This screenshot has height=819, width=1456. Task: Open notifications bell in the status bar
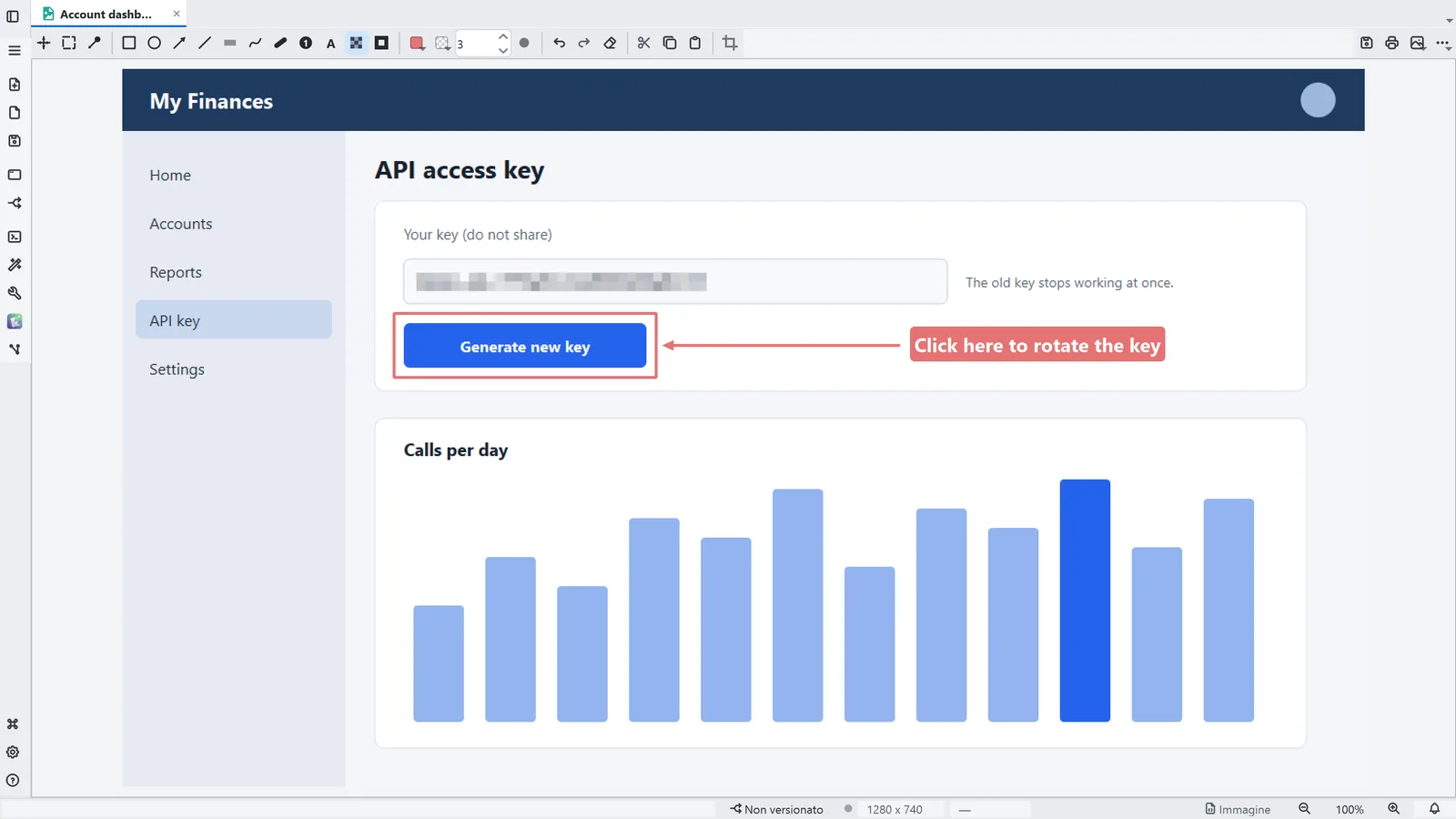(x=1434, y=809)
